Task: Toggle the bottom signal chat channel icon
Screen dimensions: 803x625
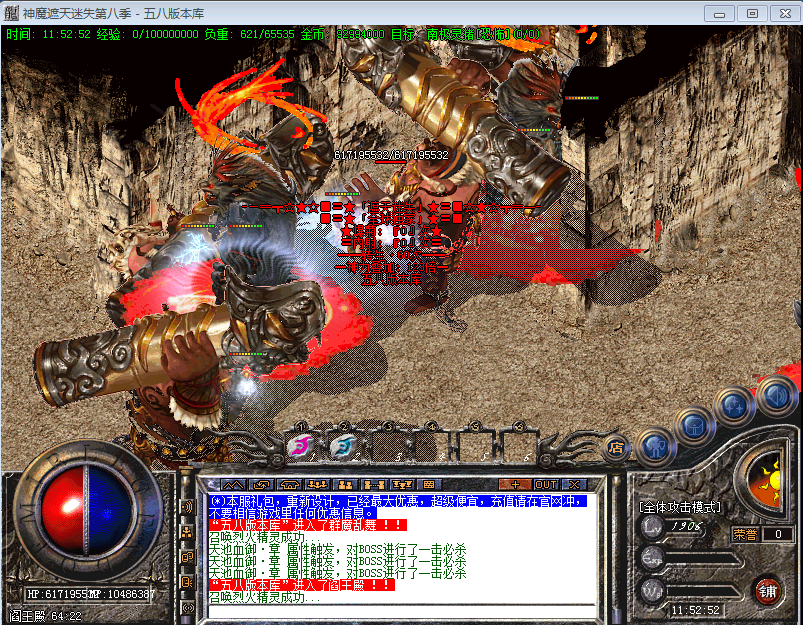Action: pos(187,608)
